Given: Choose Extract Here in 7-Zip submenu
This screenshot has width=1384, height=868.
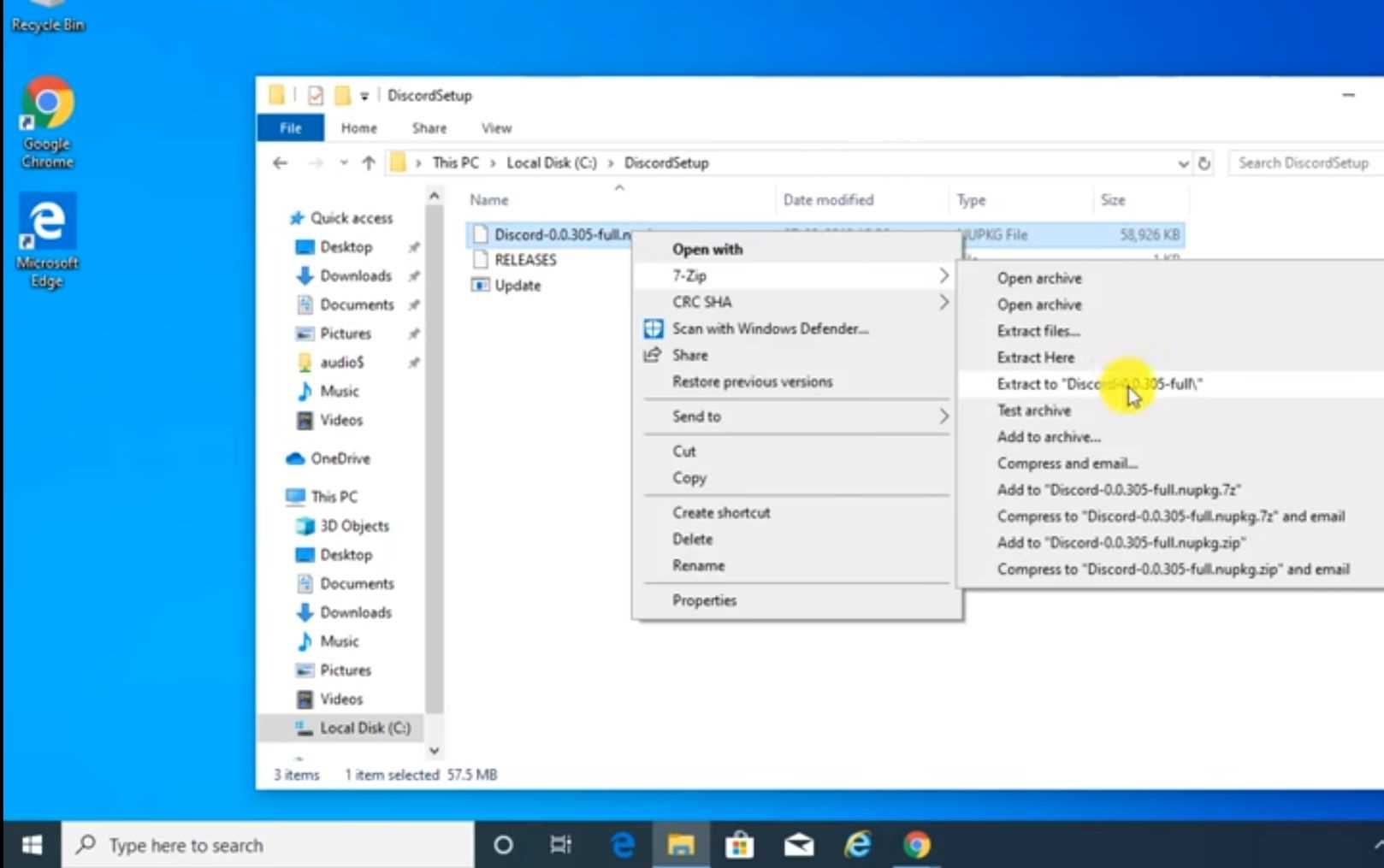Looking at the screenshot, I should click(x=1171, y=357).
